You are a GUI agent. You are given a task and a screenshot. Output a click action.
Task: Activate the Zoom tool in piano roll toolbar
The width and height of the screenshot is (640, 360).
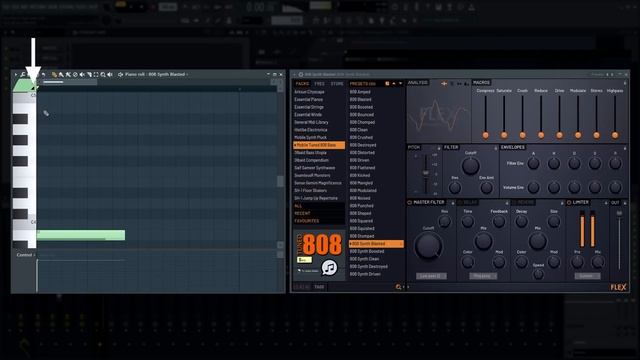(103, 75)
